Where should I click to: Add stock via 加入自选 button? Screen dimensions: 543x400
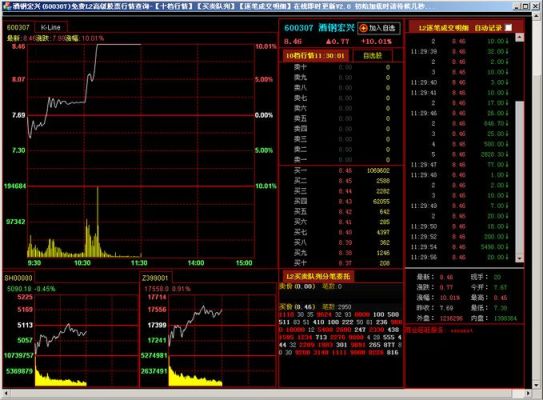[378, 28]
